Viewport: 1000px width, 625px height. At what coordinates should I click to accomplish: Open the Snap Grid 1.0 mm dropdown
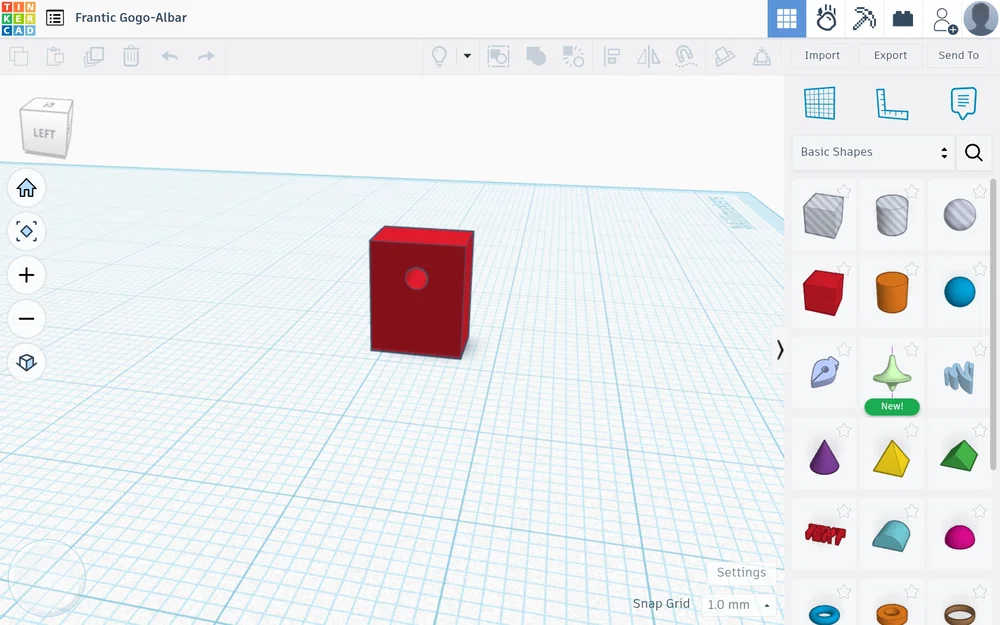(738, 605)
